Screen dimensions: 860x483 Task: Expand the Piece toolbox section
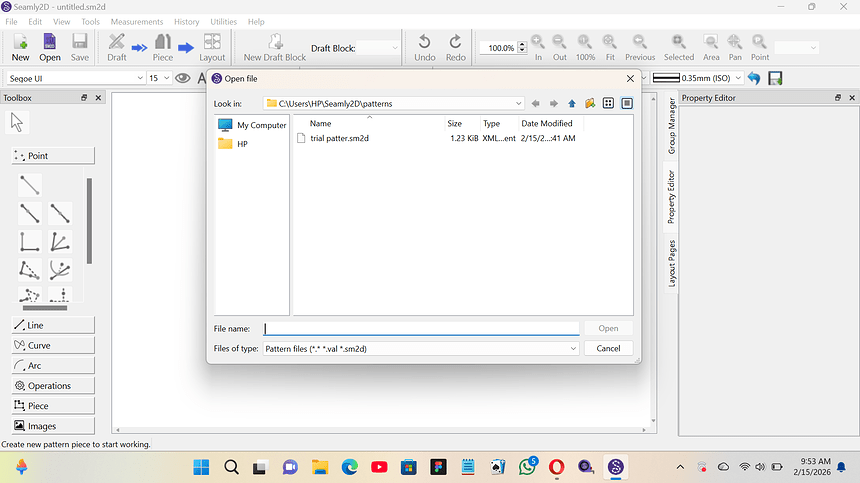click(x=53, y=406)
